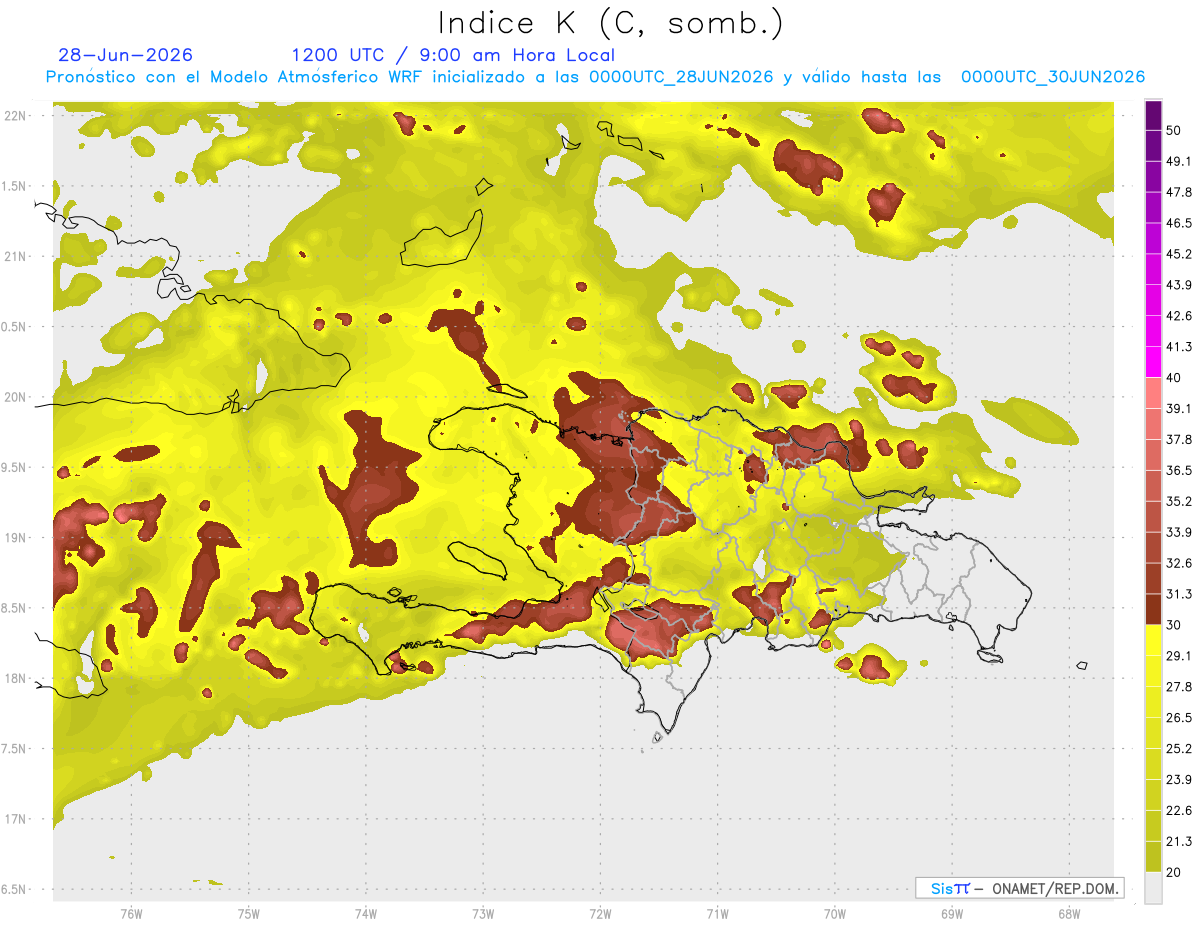The height and width of the screenshot is (927, 1200).
Task: Pick the brown swatch between 30 and 31.3
Action: 1154,609
